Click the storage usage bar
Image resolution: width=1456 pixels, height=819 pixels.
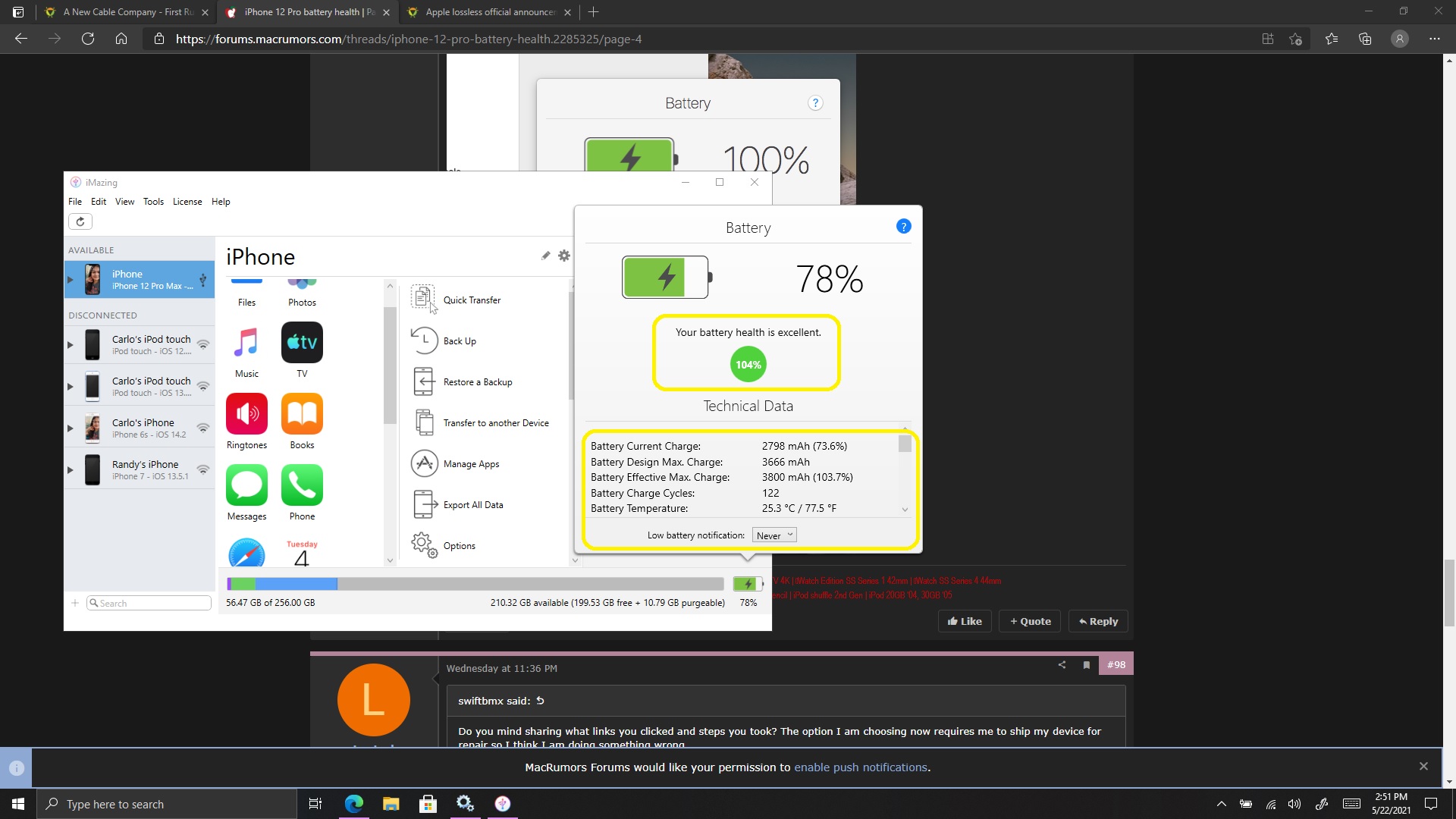pos(475,584)
